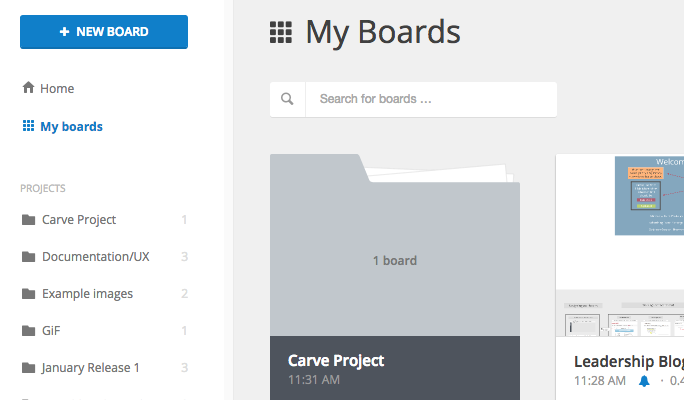Click the Documentation/UX folder icon
This screenshot has height=400, width=684.
(28, 256)
